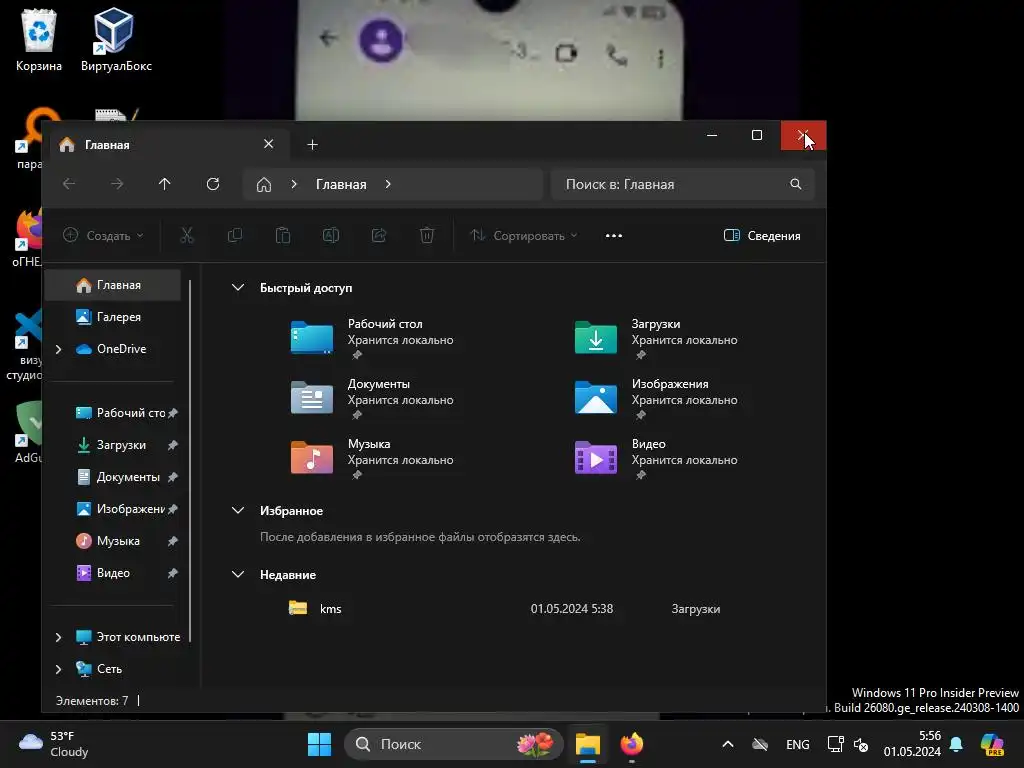Image resolution: width=1024 pixels, height=768 pixels.
Task: Open the Изображения folder tile
Action: pos(656,398)
